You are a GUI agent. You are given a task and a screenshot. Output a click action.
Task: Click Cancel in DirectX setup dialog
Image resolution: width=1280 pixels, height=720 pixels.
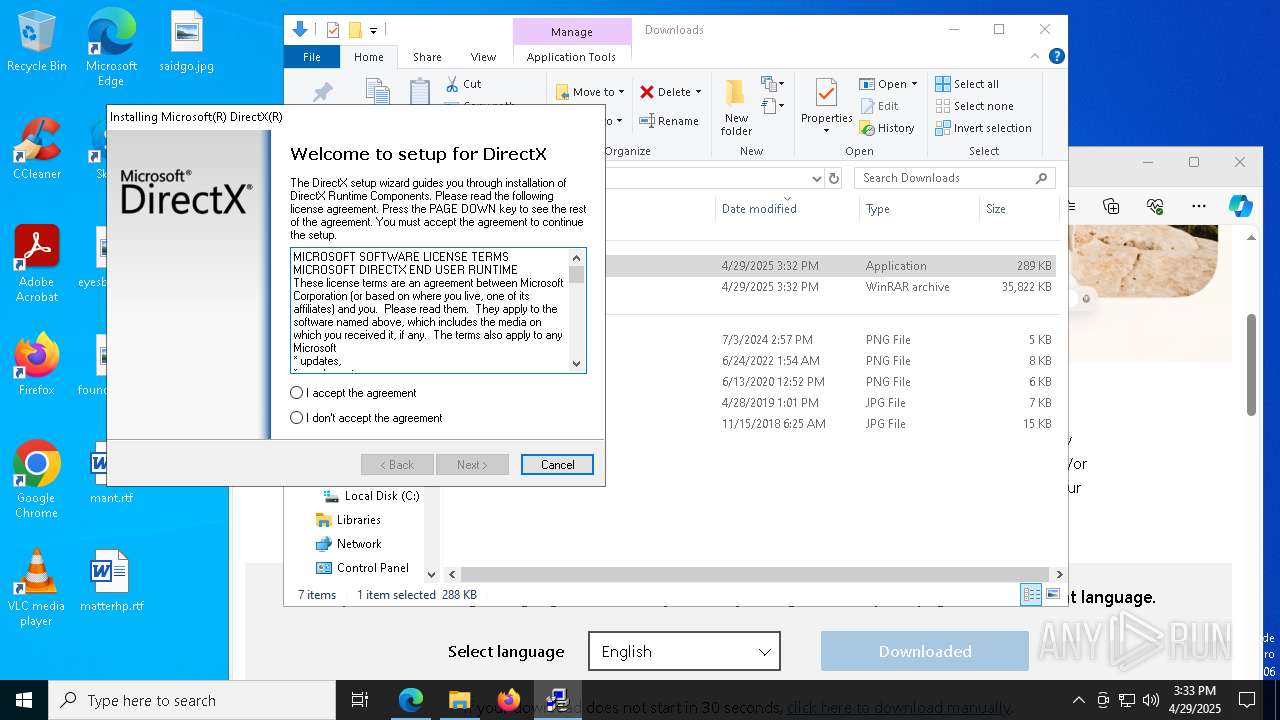(557, 465)
